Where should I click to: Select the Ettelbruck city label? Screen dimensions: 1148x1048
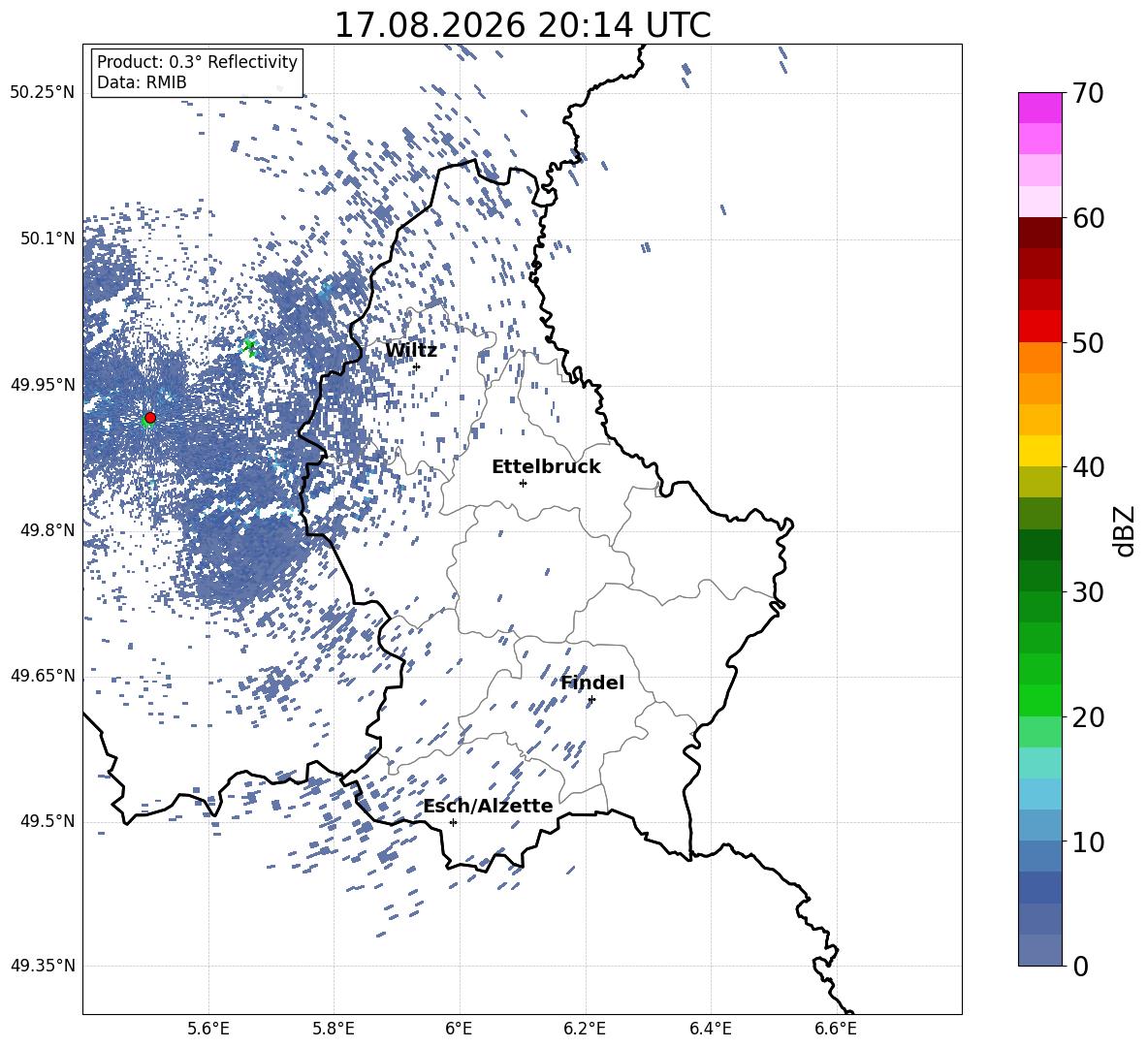[x=546, y=467]
